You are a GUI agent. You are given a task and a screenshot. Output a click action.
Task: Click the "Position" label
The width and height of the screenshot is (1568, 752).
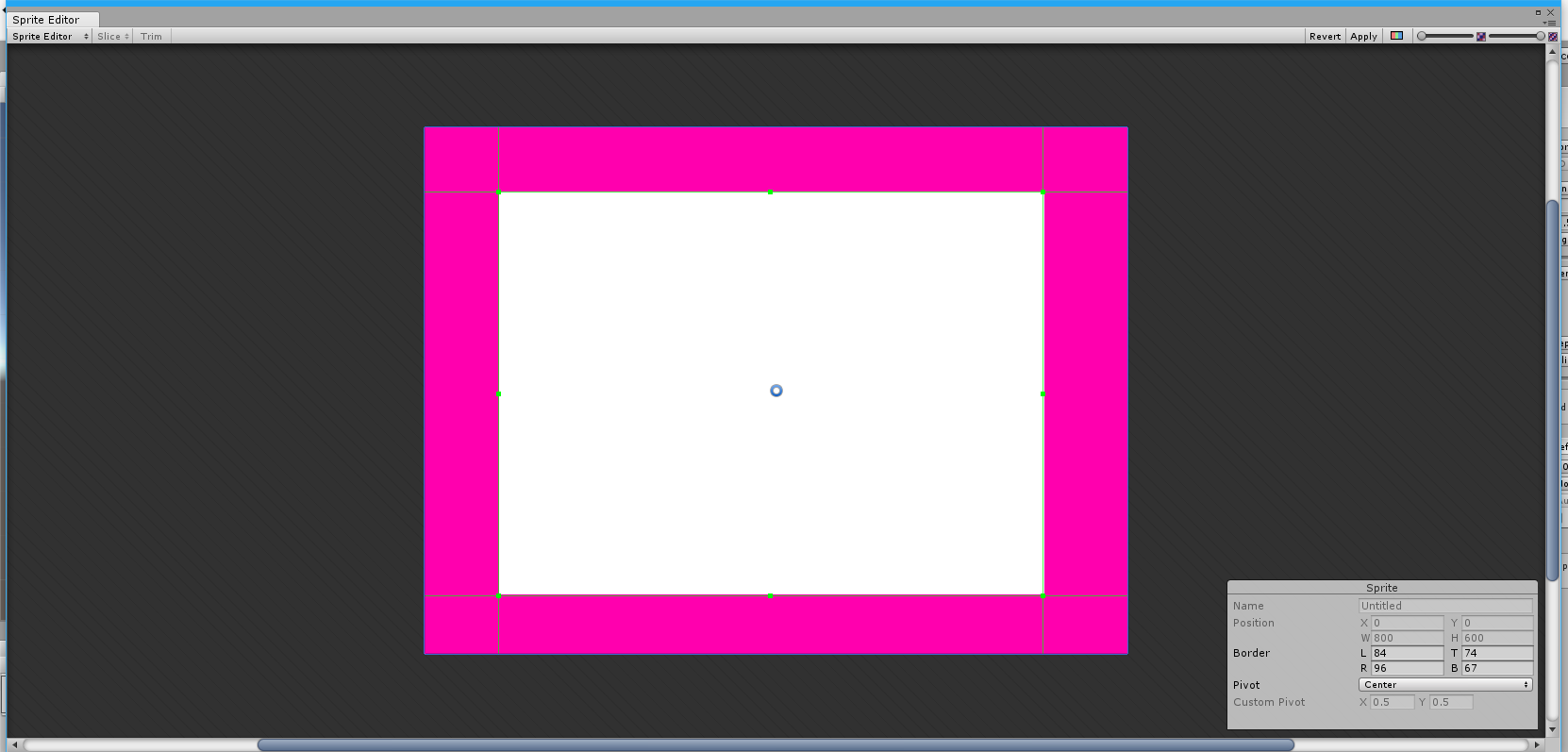(x=1253, y=623)
